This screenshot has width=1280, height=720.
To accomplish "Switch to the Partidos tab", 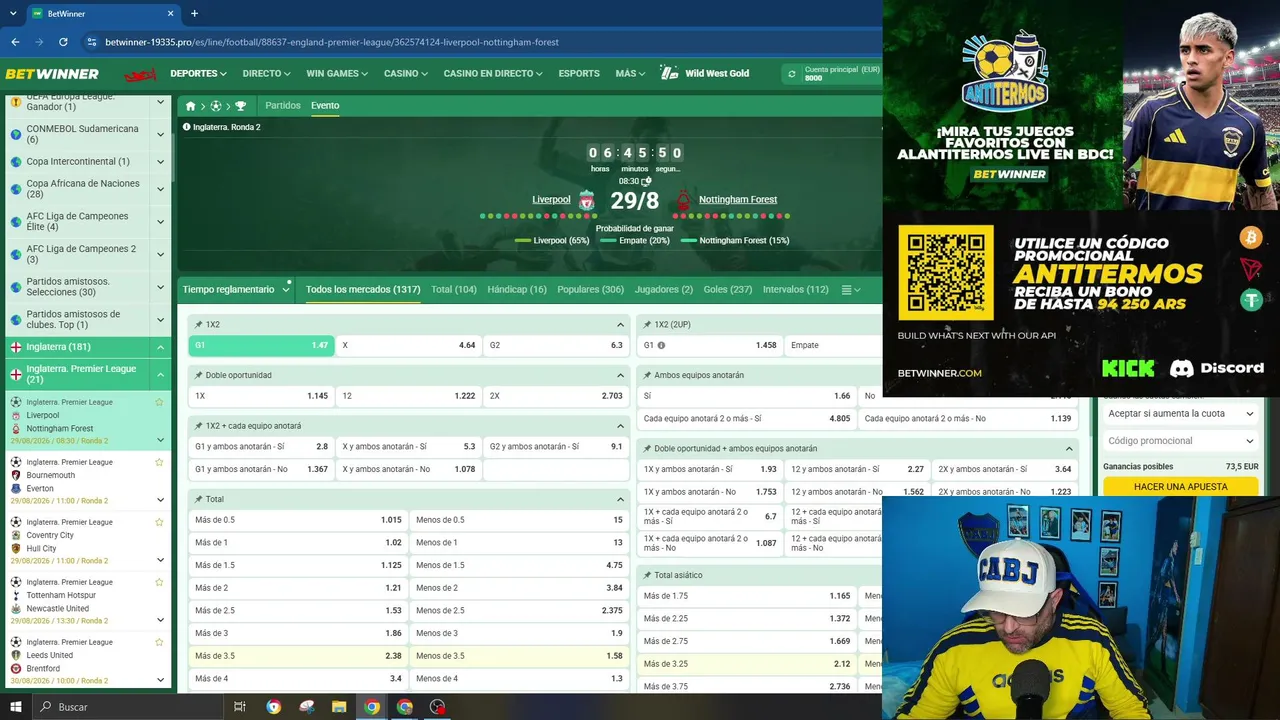I will 283,106.
